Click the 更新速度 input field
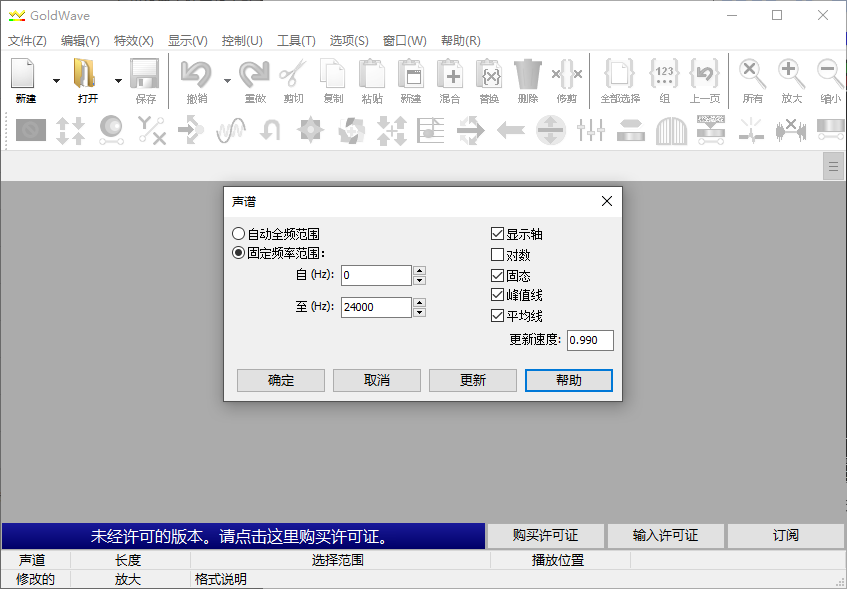This screenshot has height=589, width=847. [x=589, y=340]
